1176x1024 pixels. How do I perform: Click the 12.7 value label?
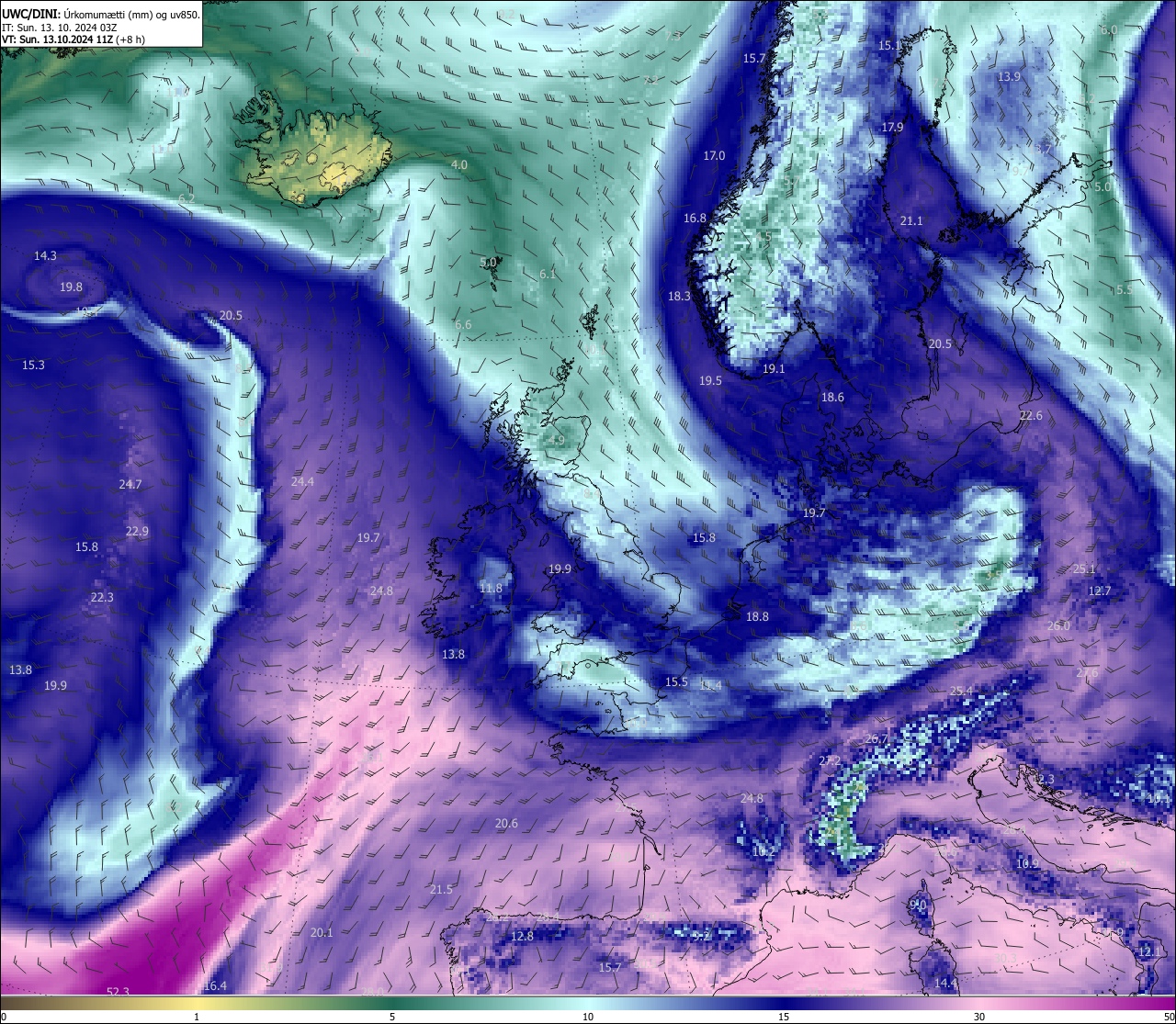click(1100, 591)
